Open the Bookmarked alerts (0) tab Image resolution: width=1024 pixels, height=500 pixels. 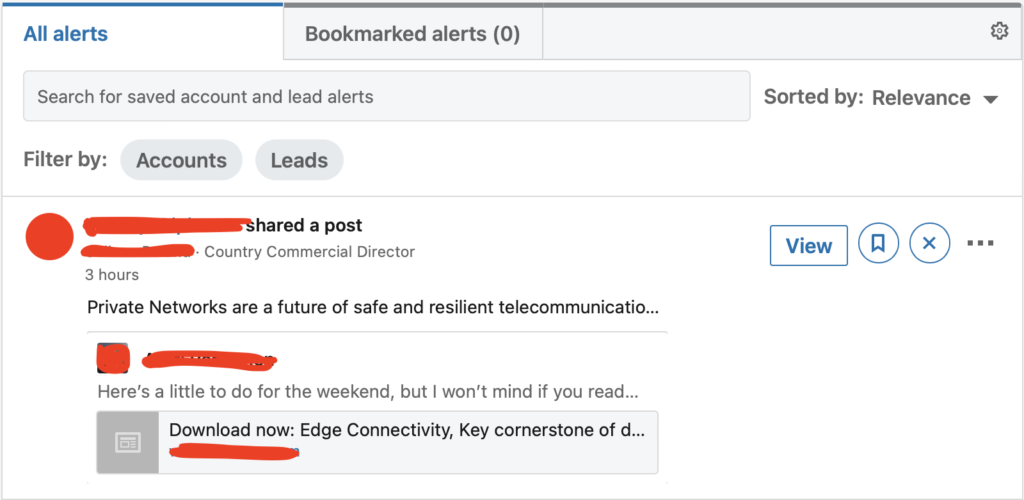coord(412,34)
